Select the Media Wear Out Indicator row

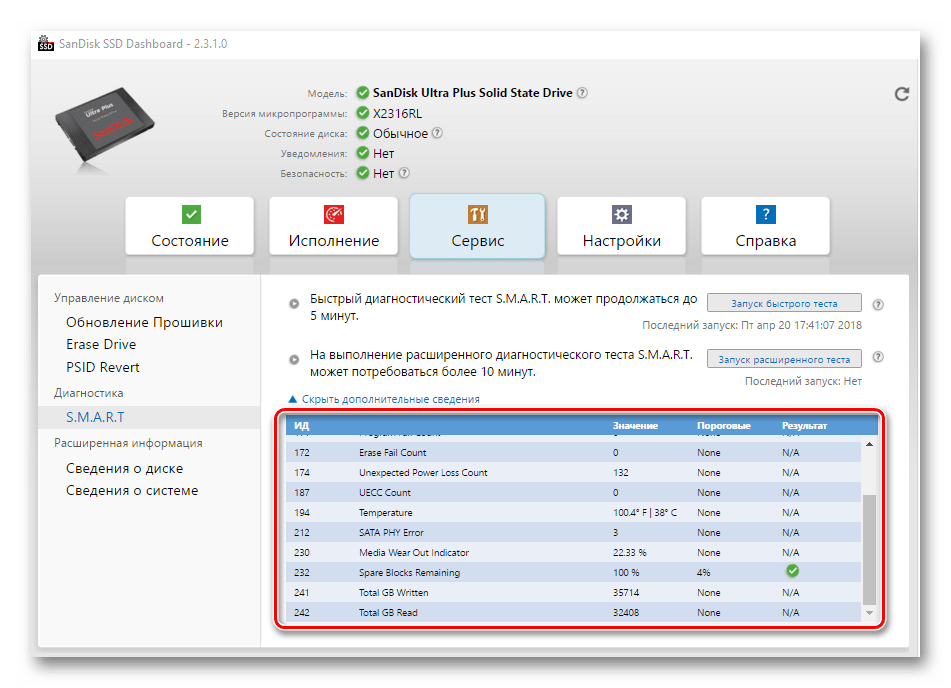(574, 553)
